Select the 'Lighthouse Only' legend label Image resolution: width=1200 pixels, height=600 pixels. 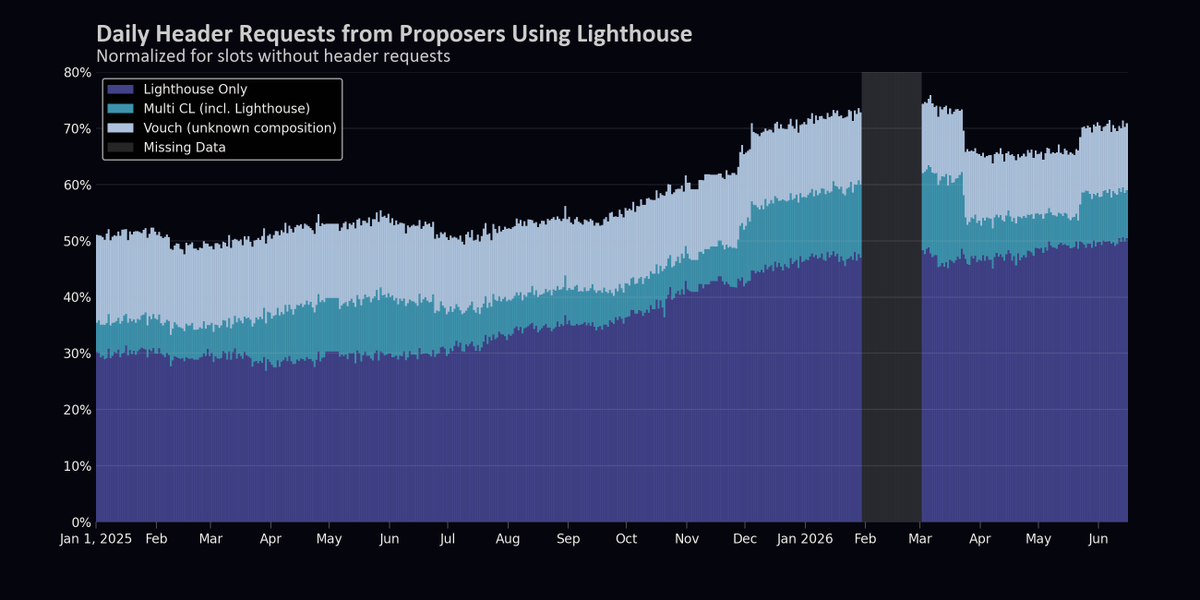pos(195,90)
